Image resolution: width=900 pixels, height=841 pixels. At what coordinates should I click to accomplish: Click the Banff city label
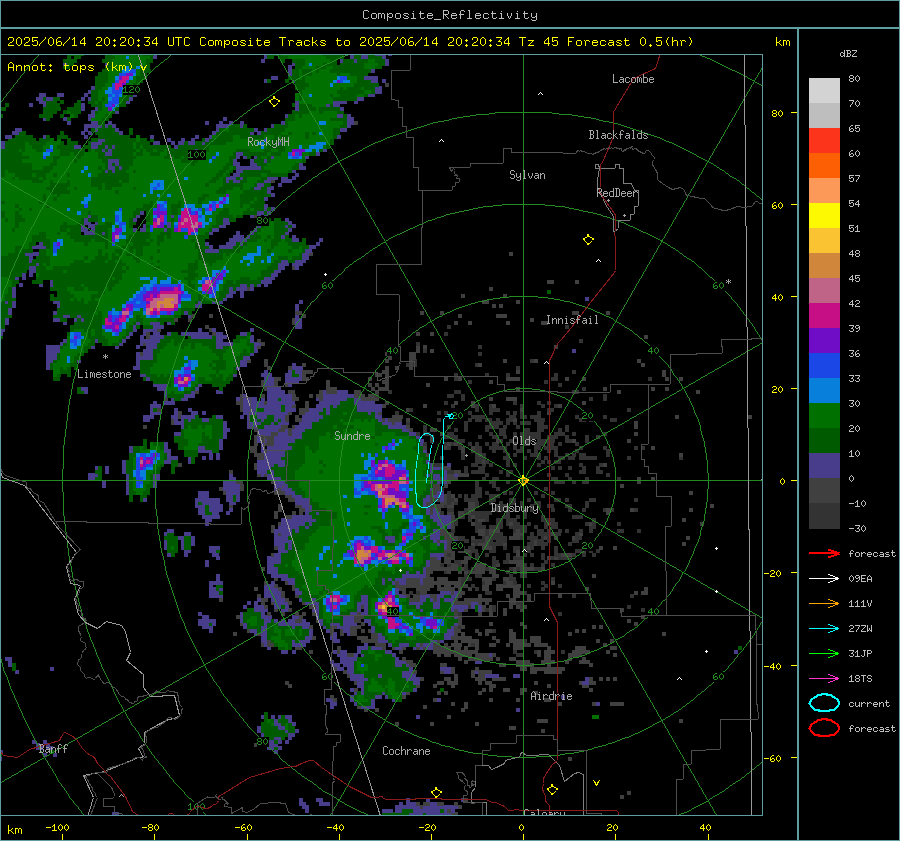[x=53, y=749]
